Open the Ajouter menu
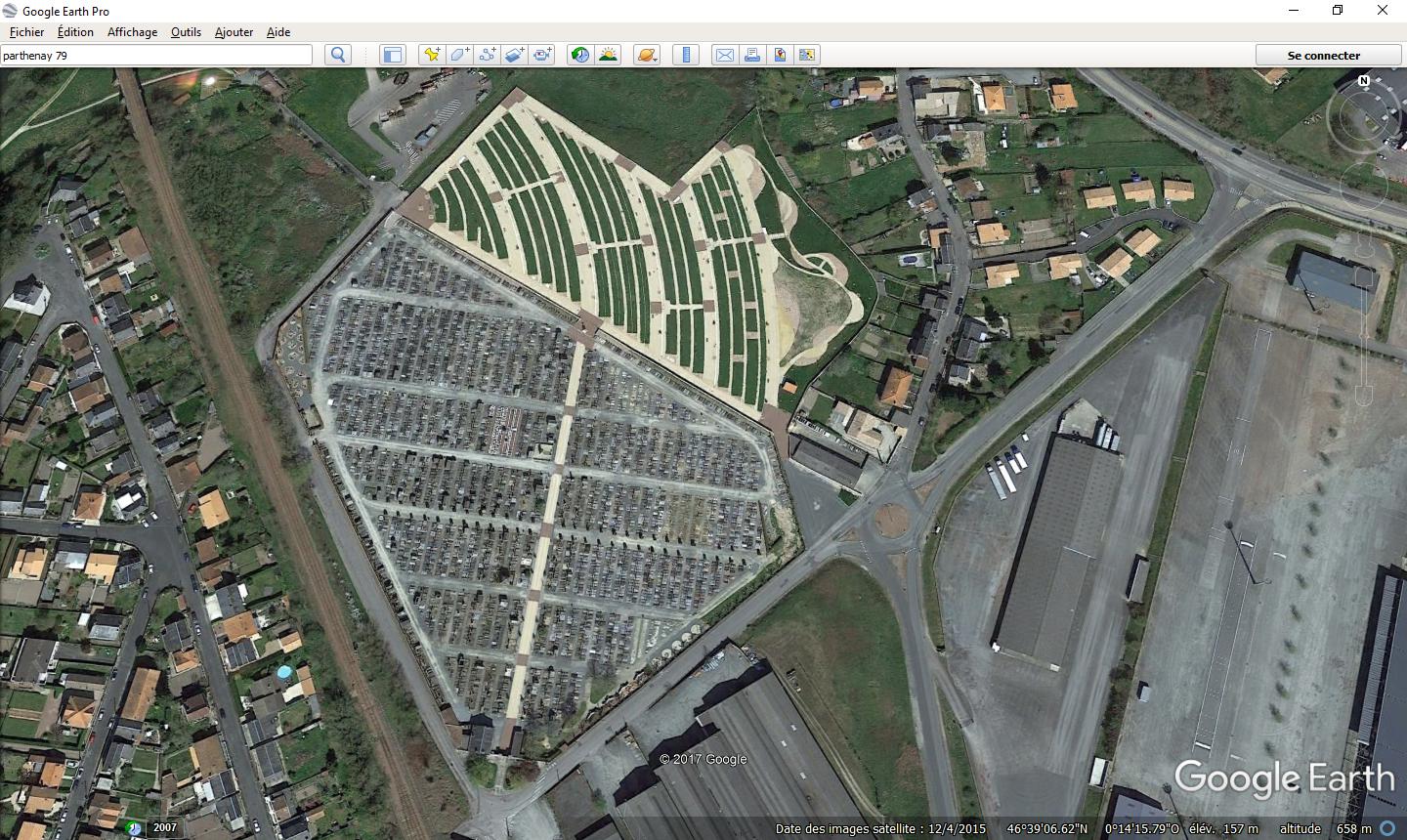 234,32
